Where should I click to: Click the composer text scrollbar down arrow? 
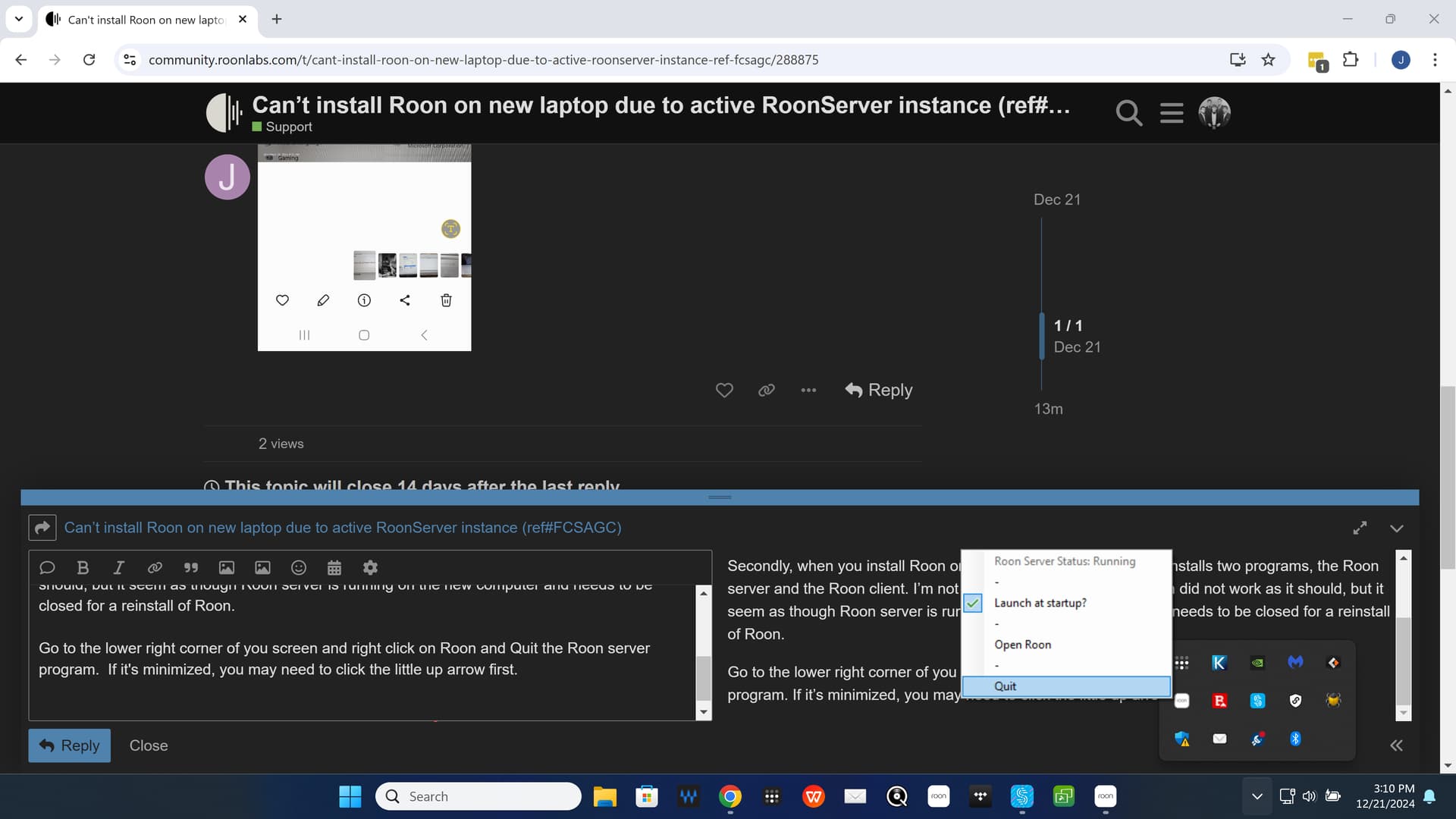click(x=703, y=712)
